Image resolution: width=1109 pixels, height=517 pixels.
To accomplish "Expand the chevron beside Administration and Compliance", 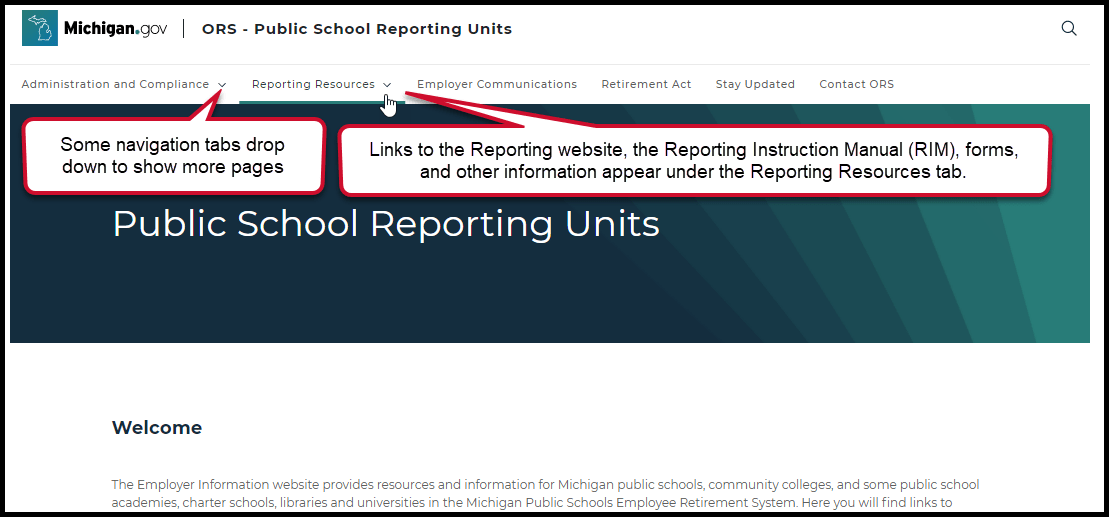I will (222, 85).
